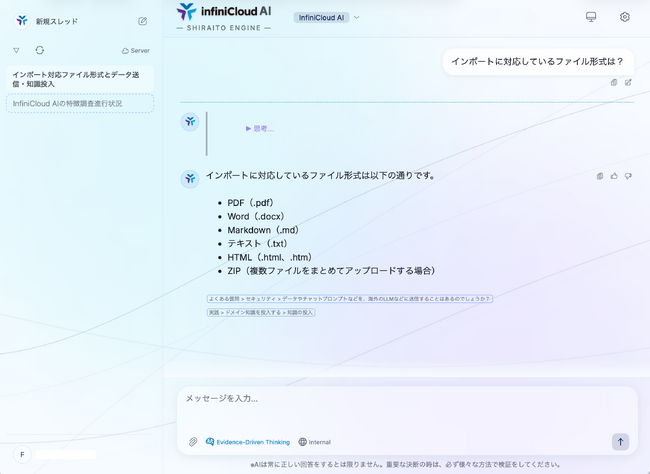Image resolution: width=650 pixels, height=474 pixels.
Task: Click the AI disclaimer text at bottom
Action: point(406,464)
